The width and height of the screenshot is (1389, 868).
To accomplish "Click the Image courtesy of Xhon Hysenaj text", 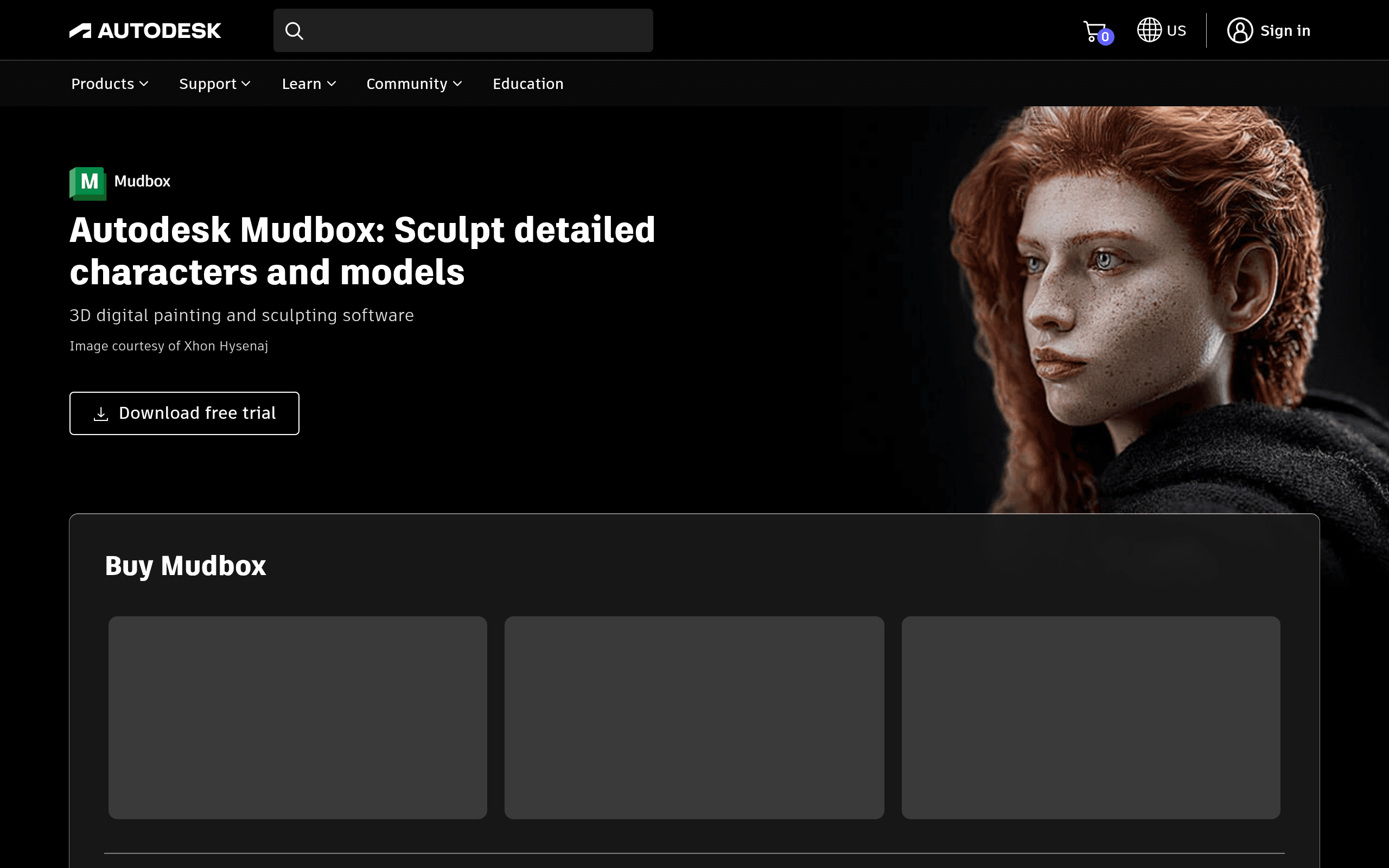I will (x=169, y=346).
